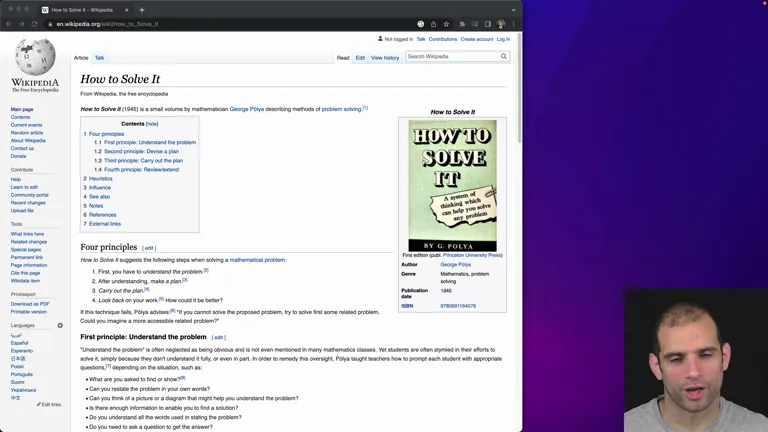
Task: Open Author George Pólya infobox link
Action: pyautogui.click(x=456, y=264)
